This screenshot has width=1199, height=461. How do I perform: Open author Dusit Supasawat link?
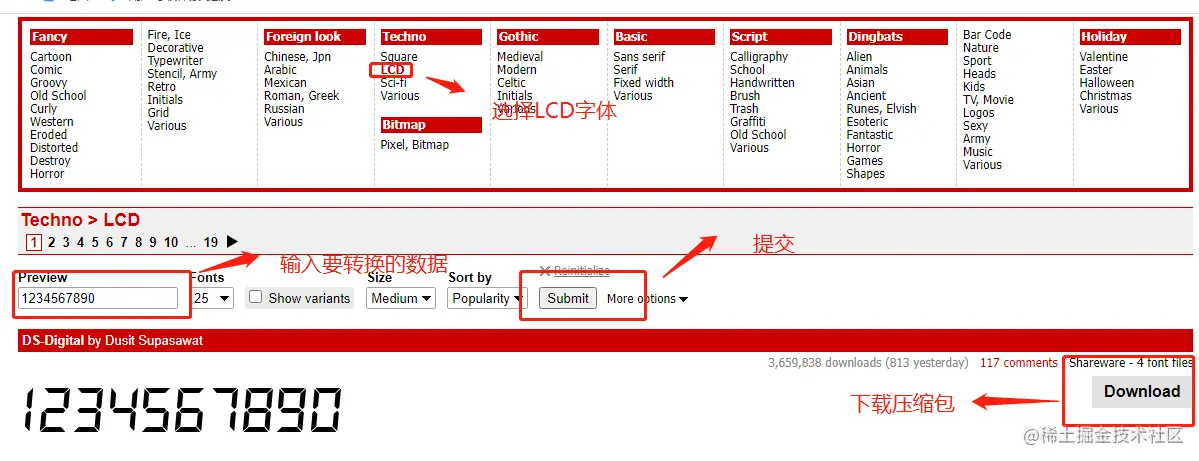click(154, 340)
